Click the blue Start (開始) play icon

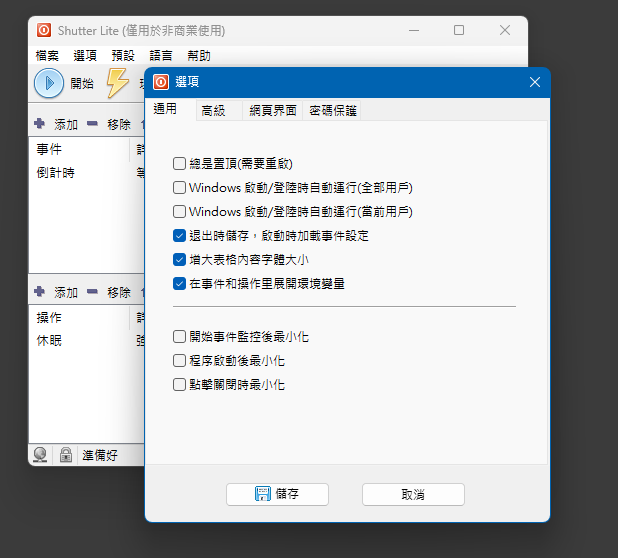click(x=49, y=83)
